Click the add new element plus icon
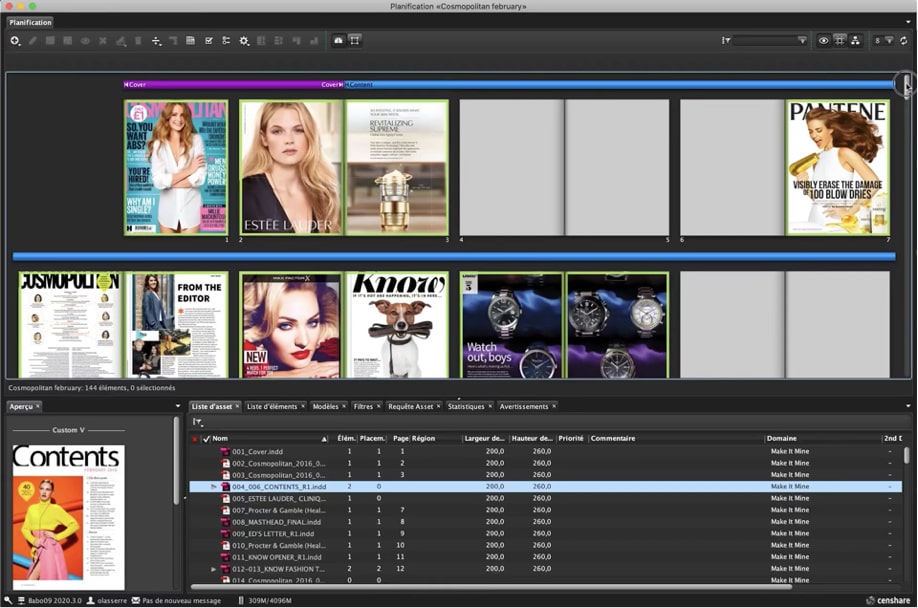The width and height of the screenshot is (918, 608). pos(15,40)
